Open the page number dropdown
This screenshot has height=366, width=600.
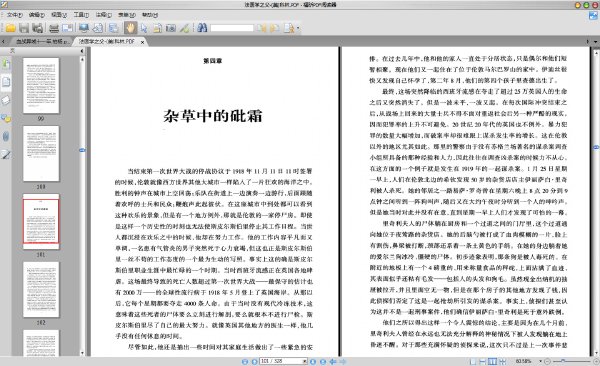point(305,361)
